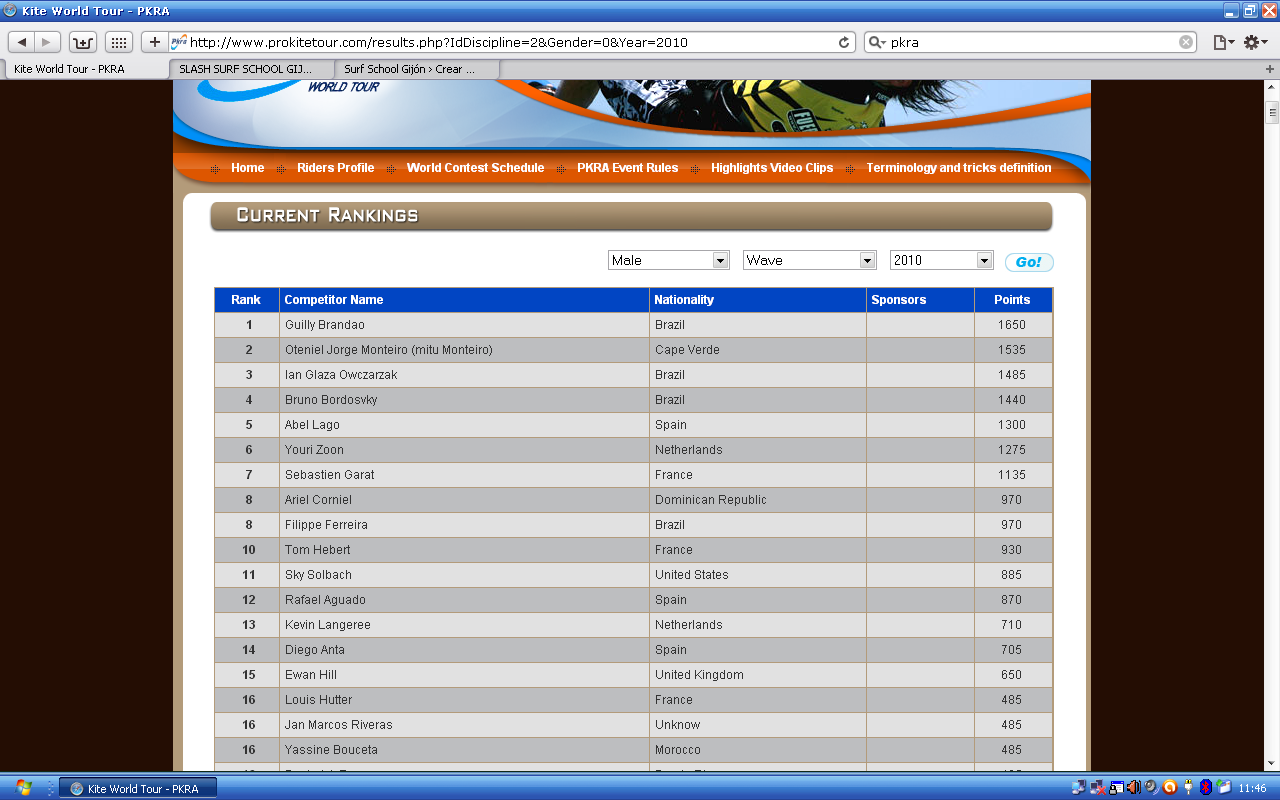Open World Contest Schedule menu item
This screenshot has width=1280, height=800.
(475, 168)
